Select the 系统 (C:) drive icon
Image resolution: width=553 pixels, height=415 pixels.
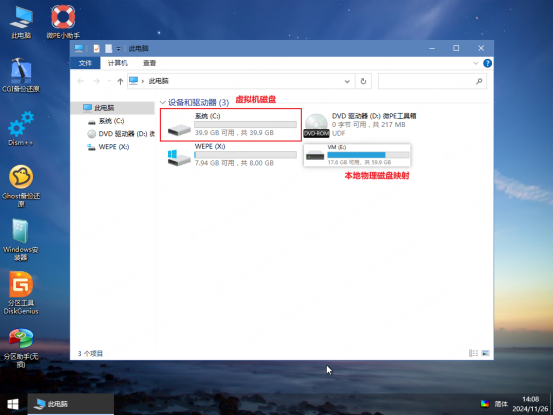pos(179,129)
